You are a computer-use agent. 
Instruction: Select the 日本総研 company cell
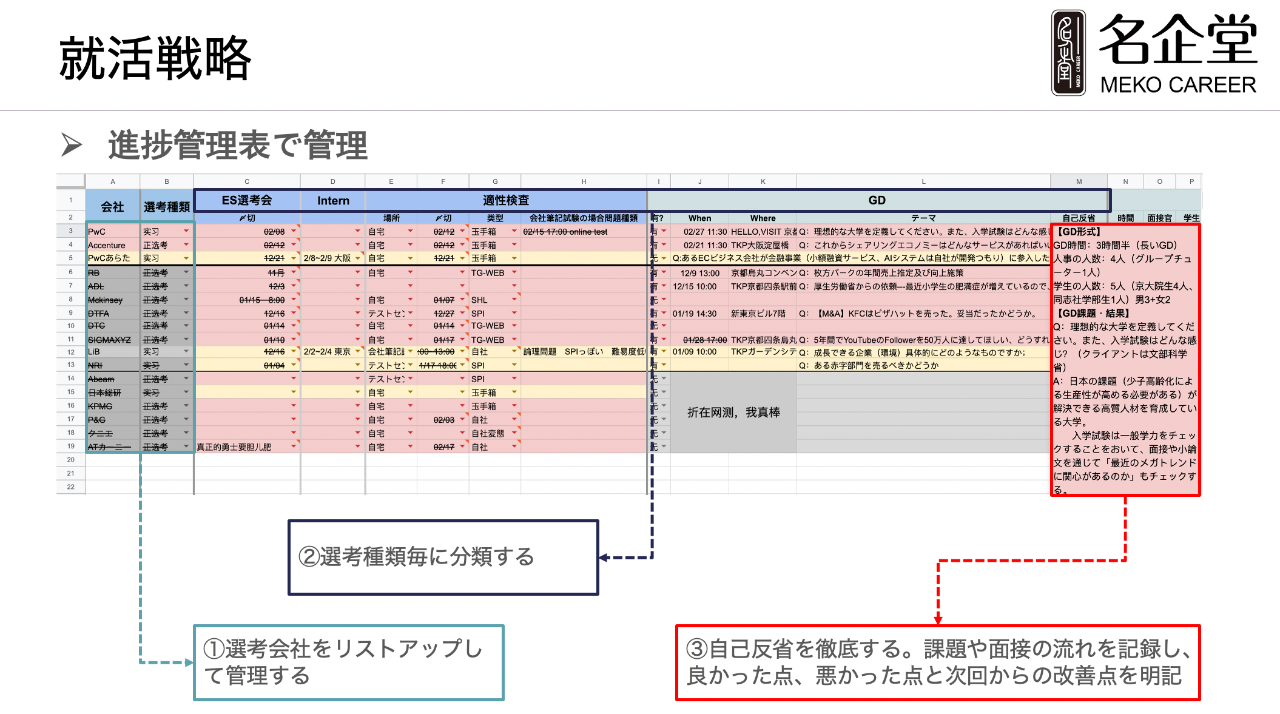pyautogui.click(x=112, y=393)
